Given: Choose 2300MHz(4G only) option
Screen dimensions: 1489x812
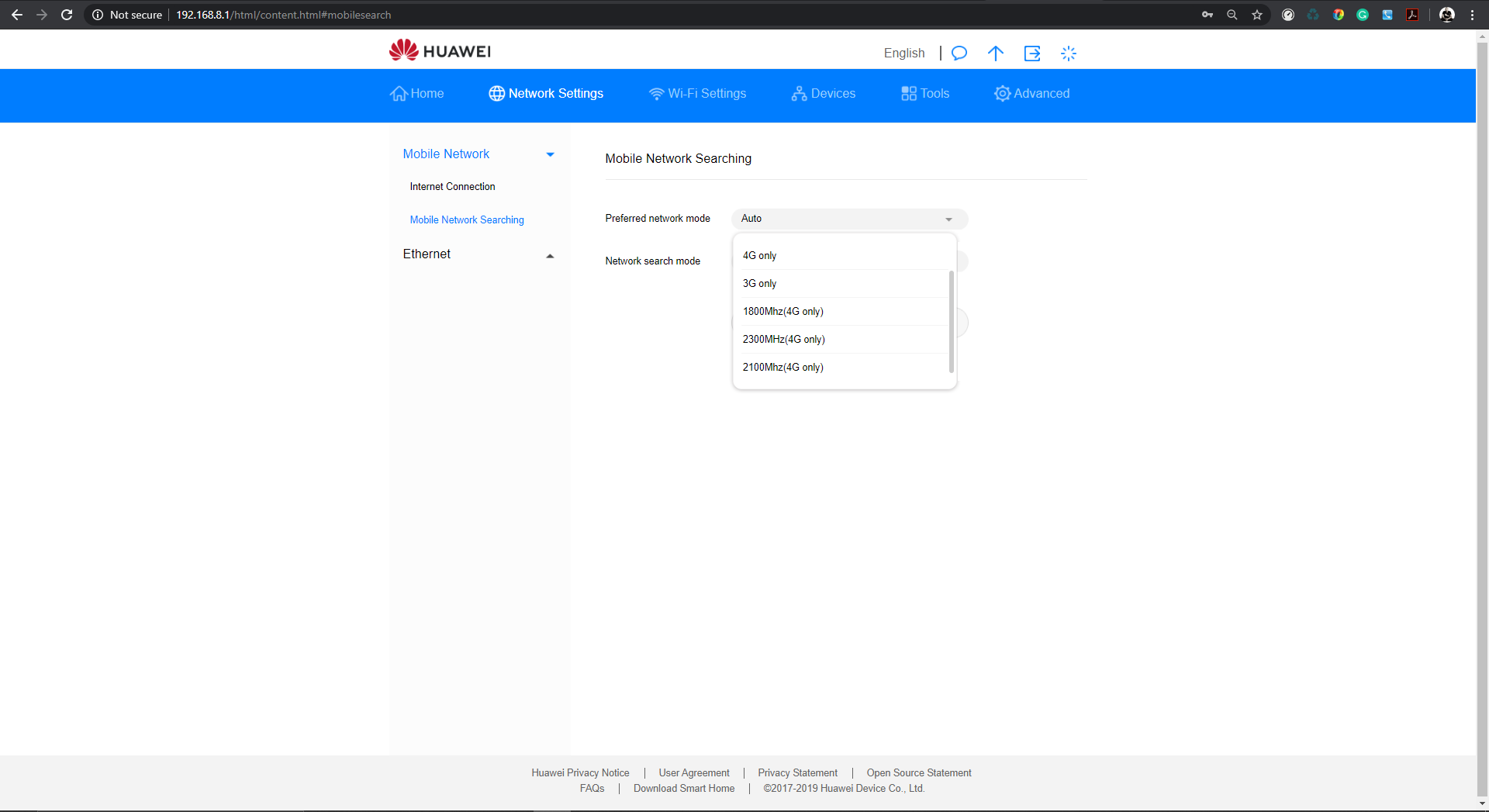Looking at the screenshot, I should [x=845, y=339].
